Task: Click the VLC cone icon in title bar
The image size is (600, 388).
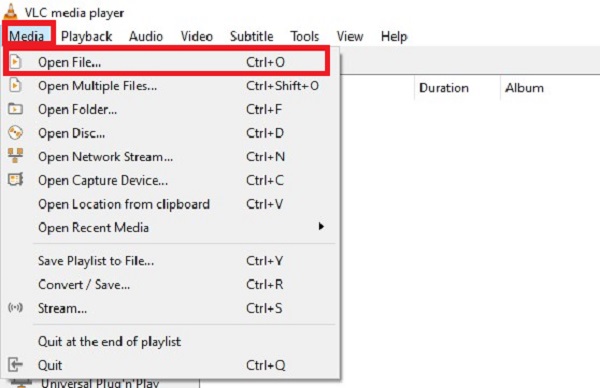Action: tap(10, 11)
